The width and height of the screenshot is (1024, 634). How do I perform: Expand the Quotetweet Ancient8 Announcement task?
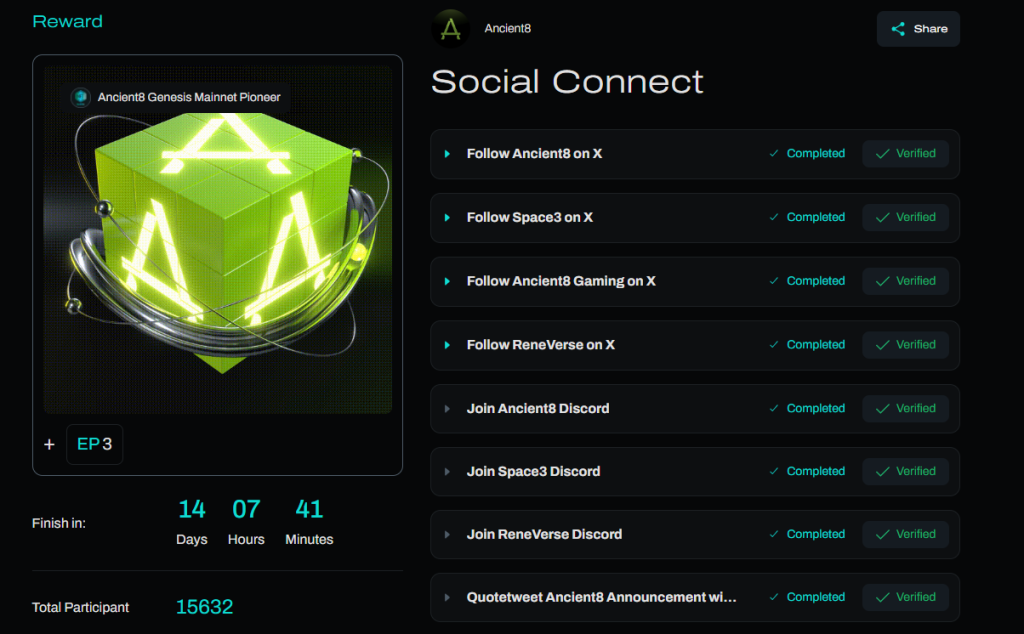point(447,597)
